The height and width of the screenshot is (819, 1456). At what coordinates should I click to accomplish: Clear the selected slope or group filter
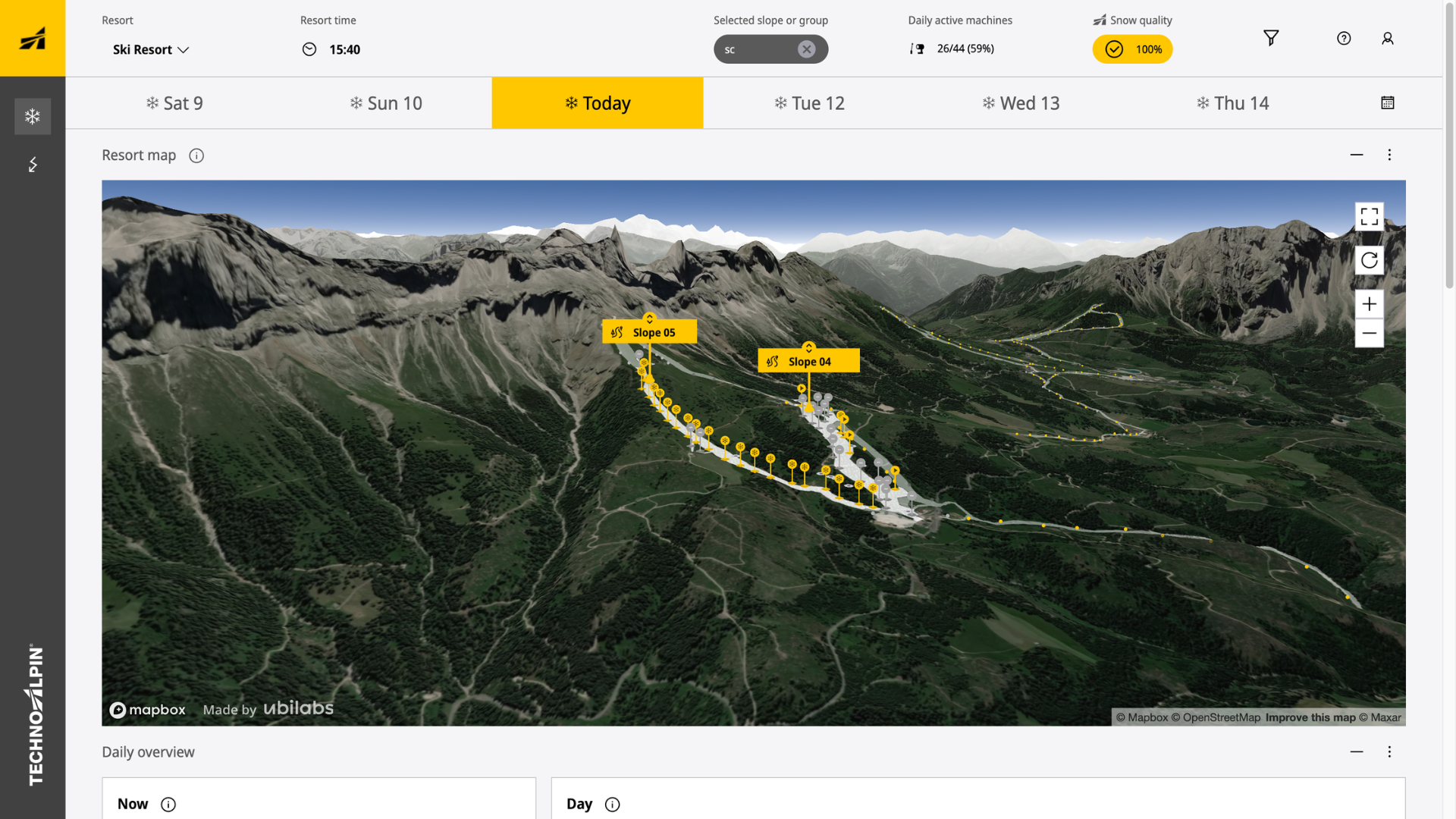click(809, 49)
